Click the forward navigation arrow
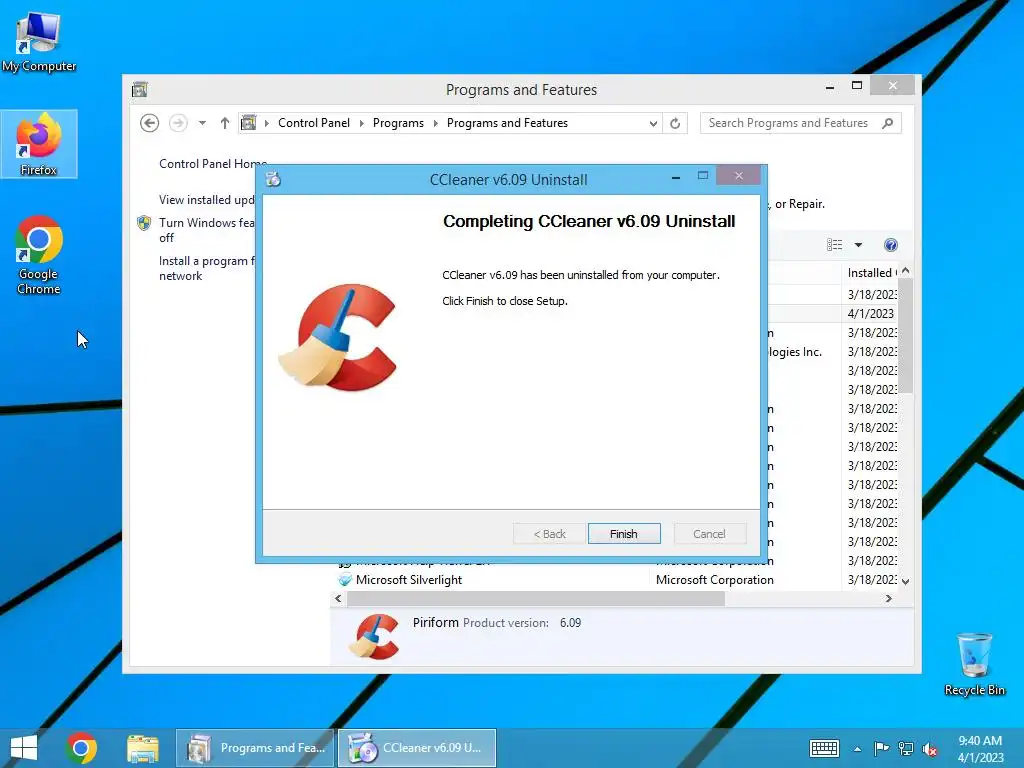 (178, 123)
